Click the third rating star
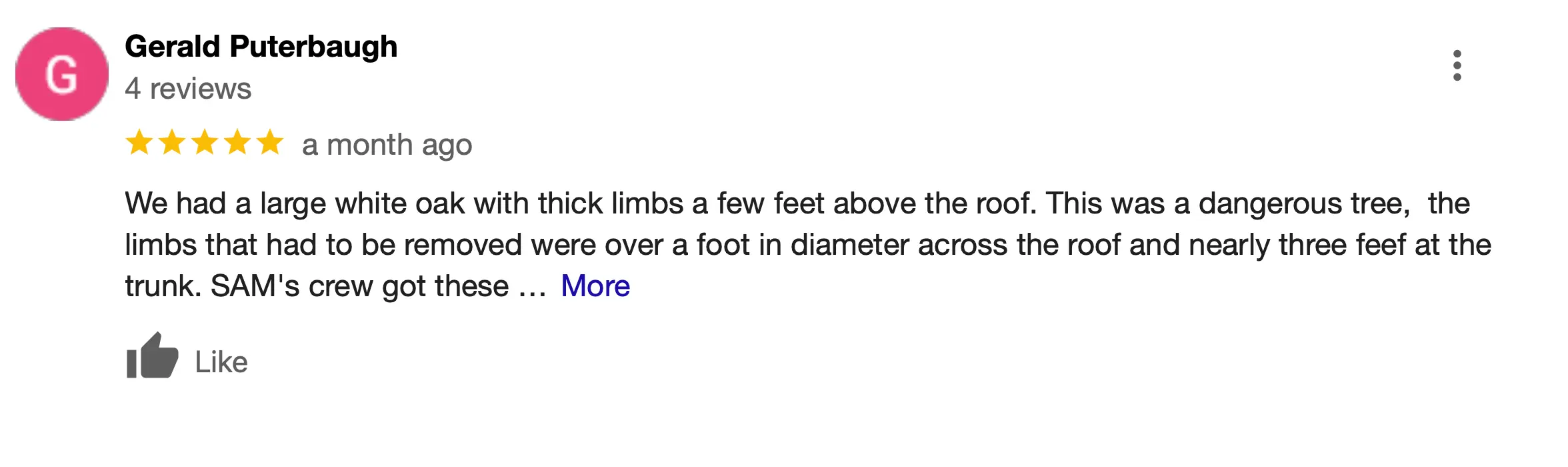 click(205, 143)
